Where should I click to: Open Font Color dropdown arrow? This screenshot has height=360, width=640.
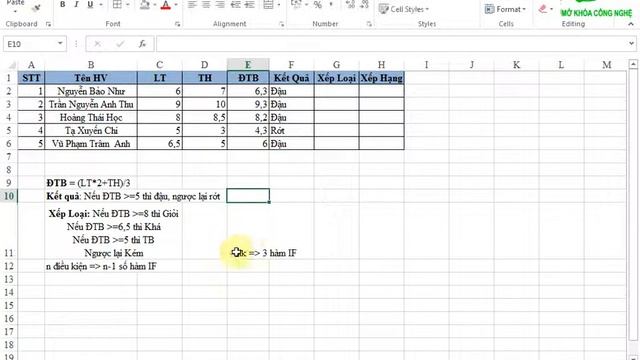[176, 5]
